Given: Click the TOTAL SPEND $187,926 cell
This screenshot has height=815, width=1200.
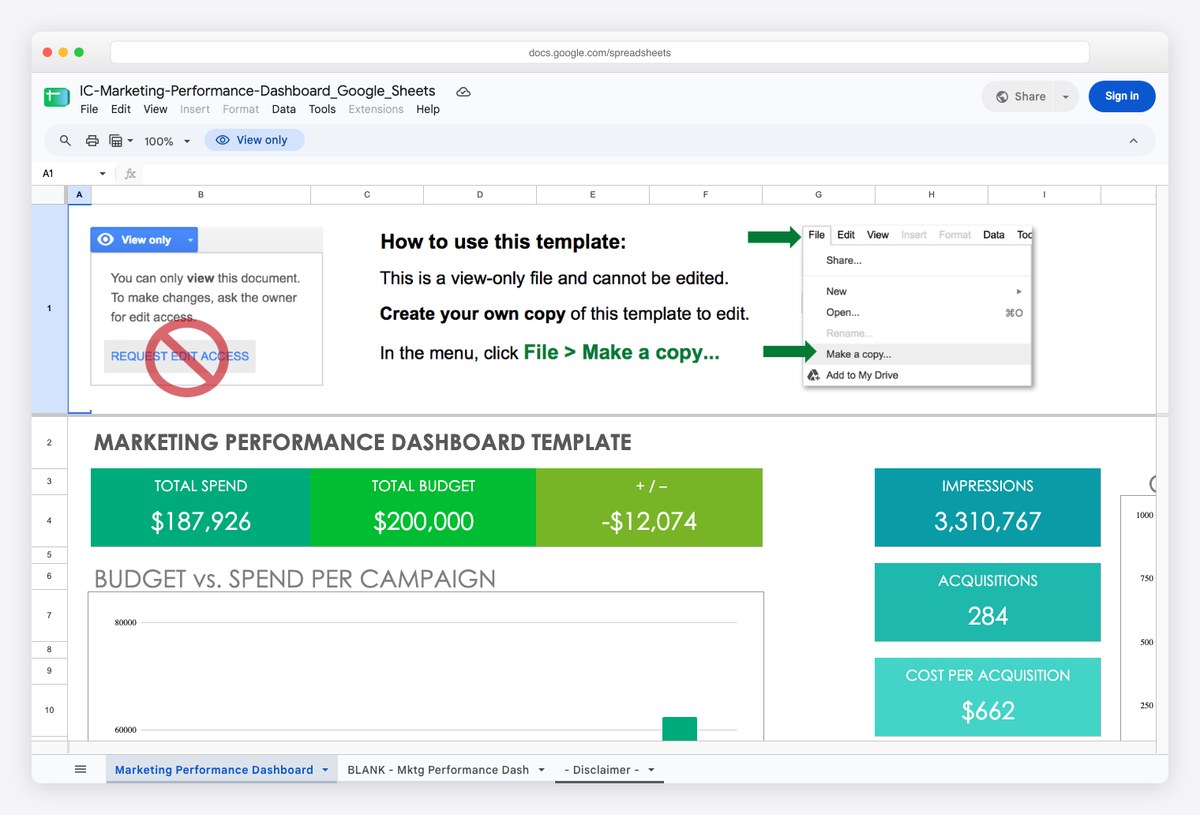Looking at the screenshot, I should [x=200, y=507].
